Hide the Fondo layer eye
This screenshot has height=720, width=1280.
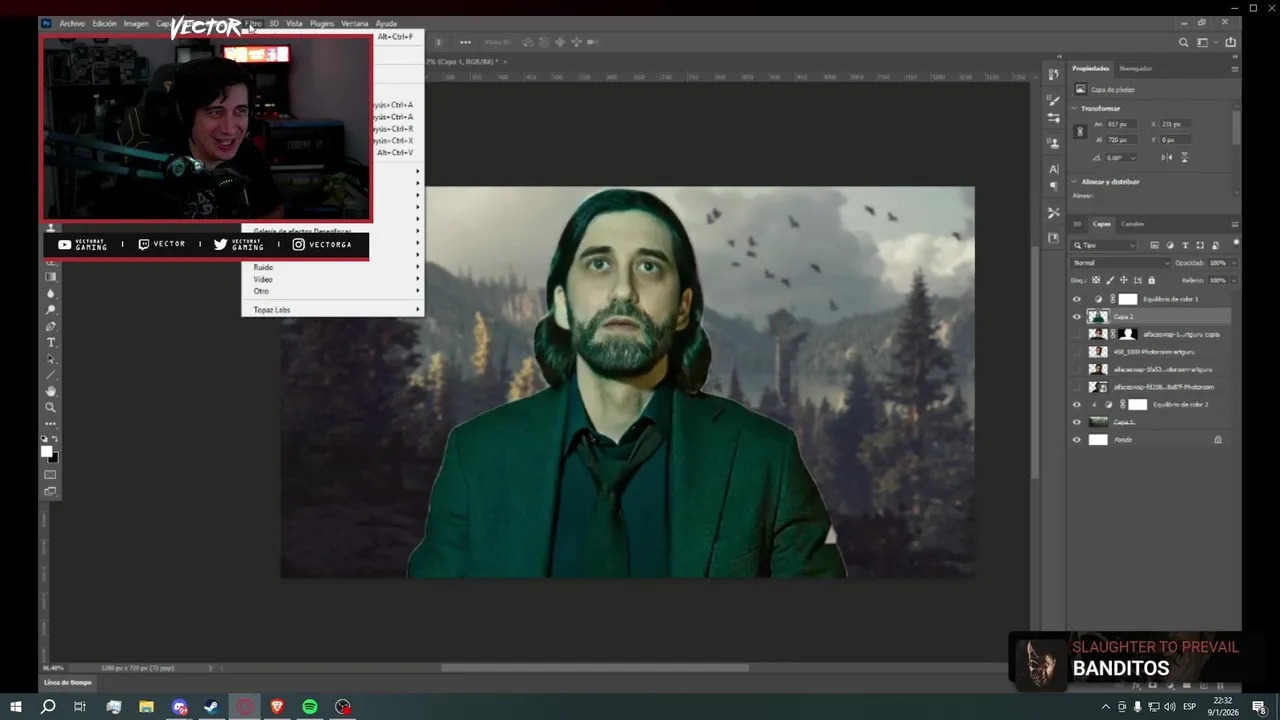(1077, 440)
